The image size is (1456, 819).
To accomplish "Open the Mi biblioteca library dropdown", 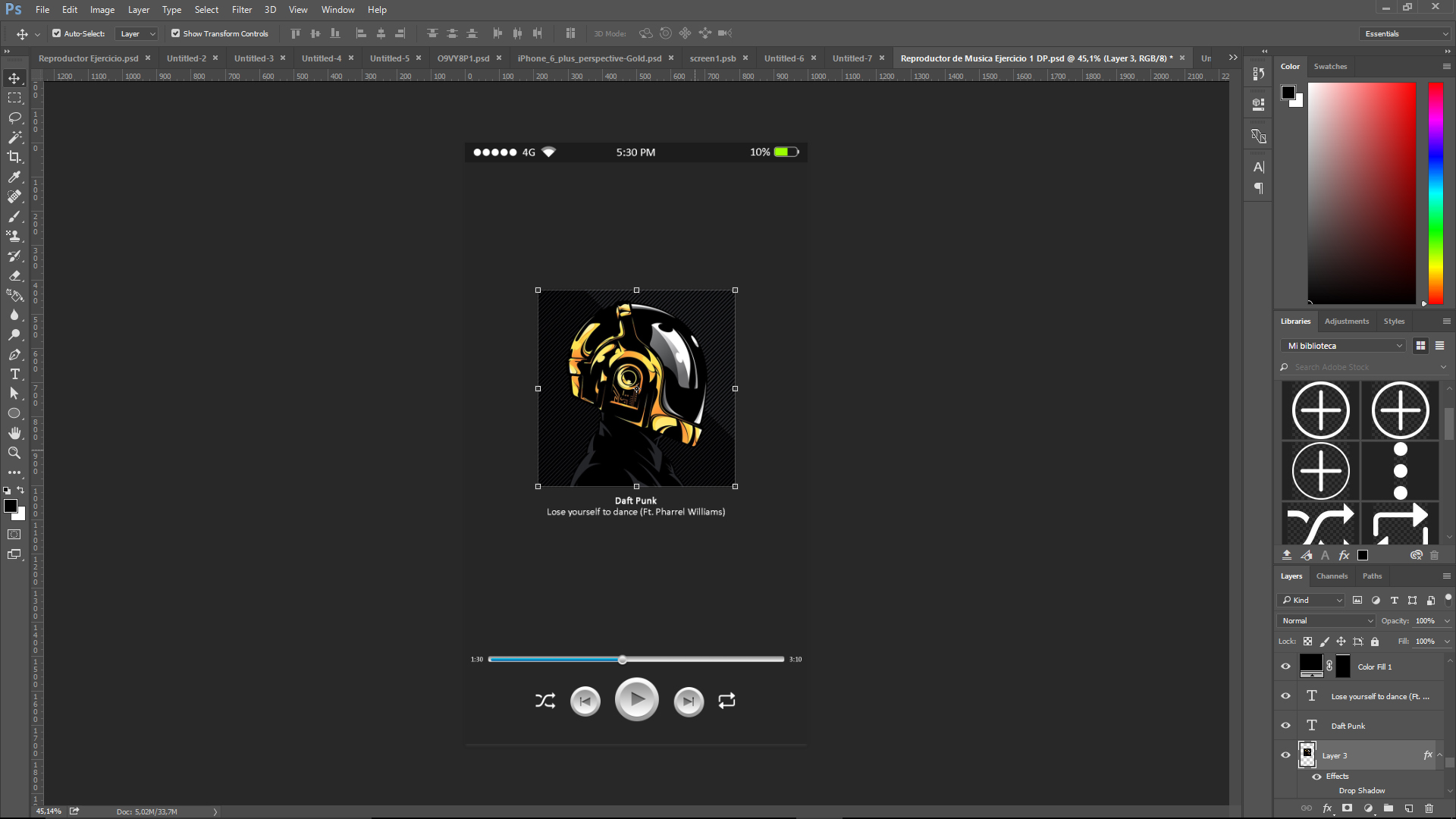I will 1344,346.
